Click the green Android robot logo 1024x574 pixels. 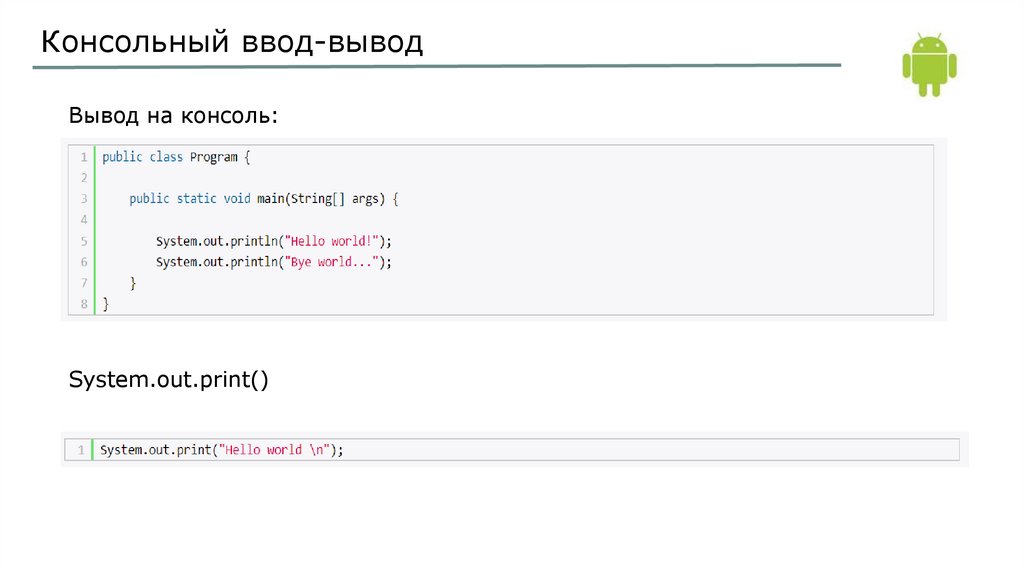click(x=929, y=63)
